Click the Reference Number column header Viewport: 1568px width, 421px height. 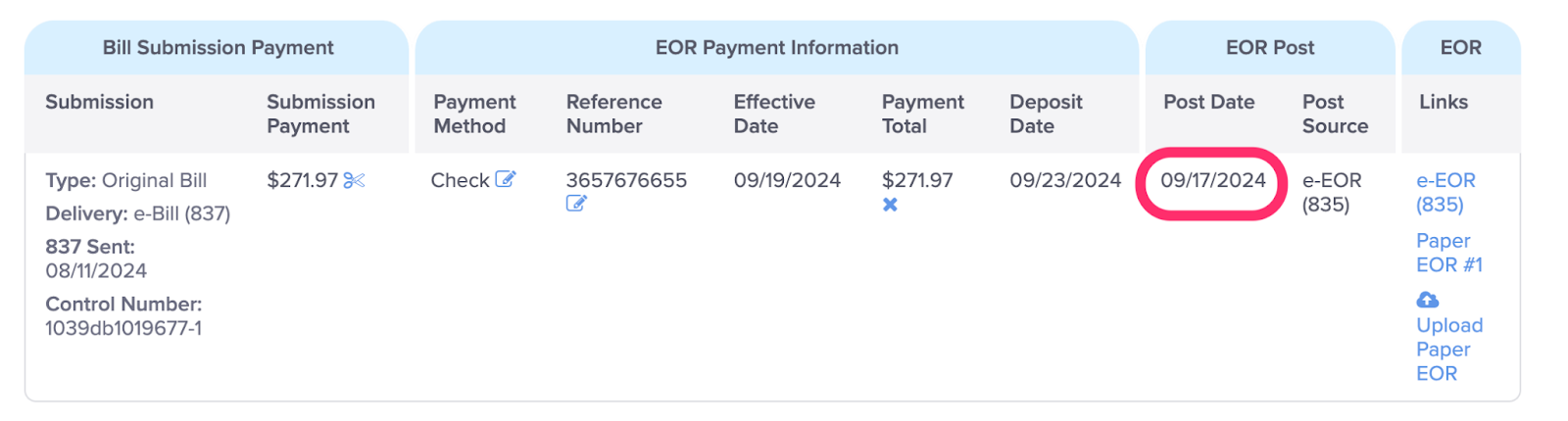[x=614, y=114]
